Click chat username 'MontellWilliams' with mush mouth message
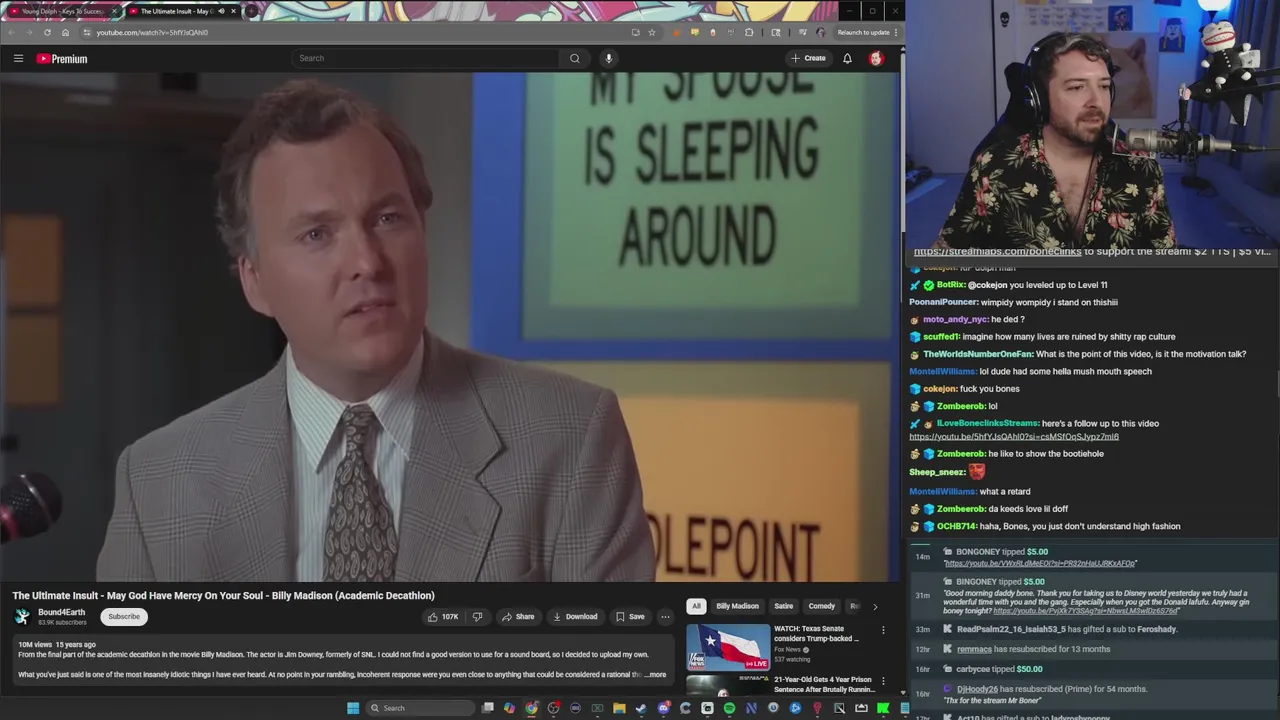Image resolution: width=1280 pixels, height=720 pixels. [942, 371]
